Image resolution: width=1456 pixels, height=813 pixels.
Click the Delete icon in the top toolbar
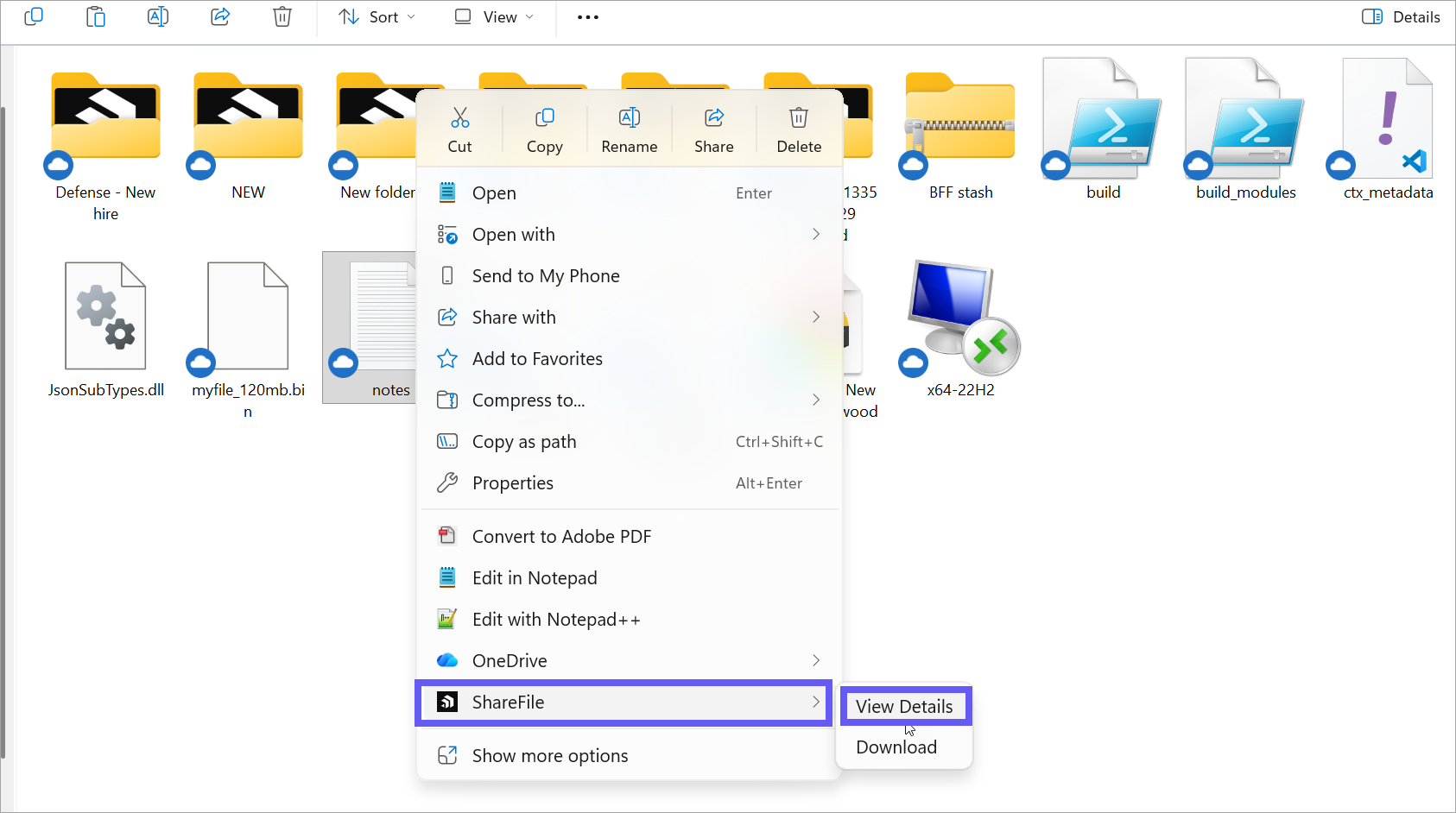tap(282, 16)
